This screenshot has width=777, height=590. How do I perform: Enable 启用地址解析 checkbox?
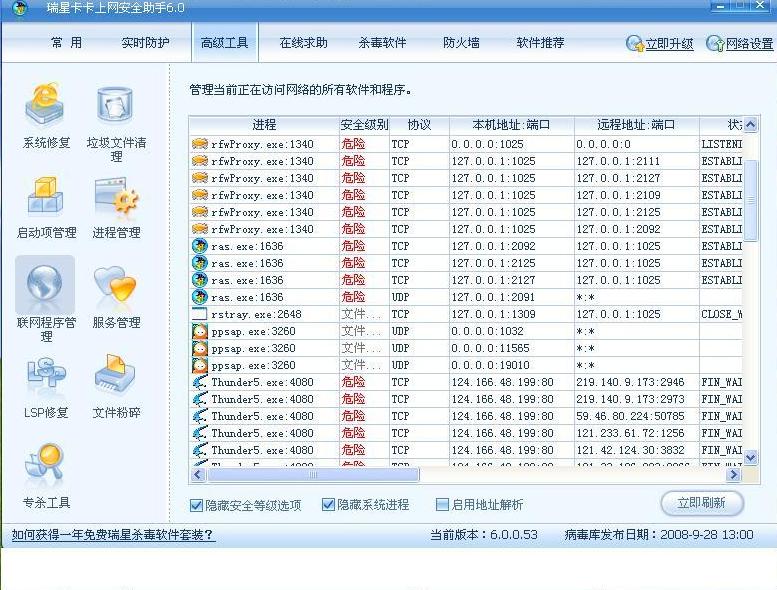pyautogui.click(x=442, y=504)
